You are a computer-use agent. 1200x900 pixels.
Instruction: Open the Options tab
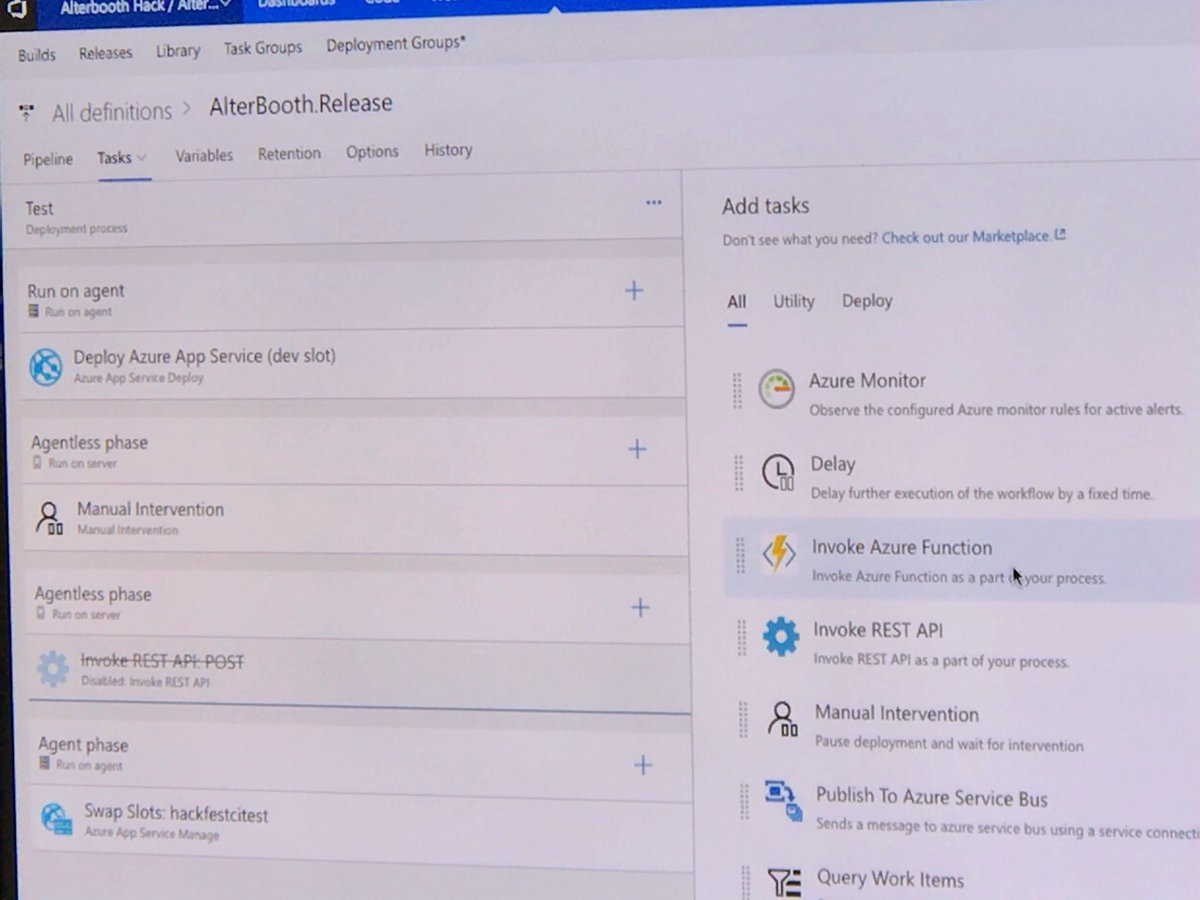[x=372, y=152]
